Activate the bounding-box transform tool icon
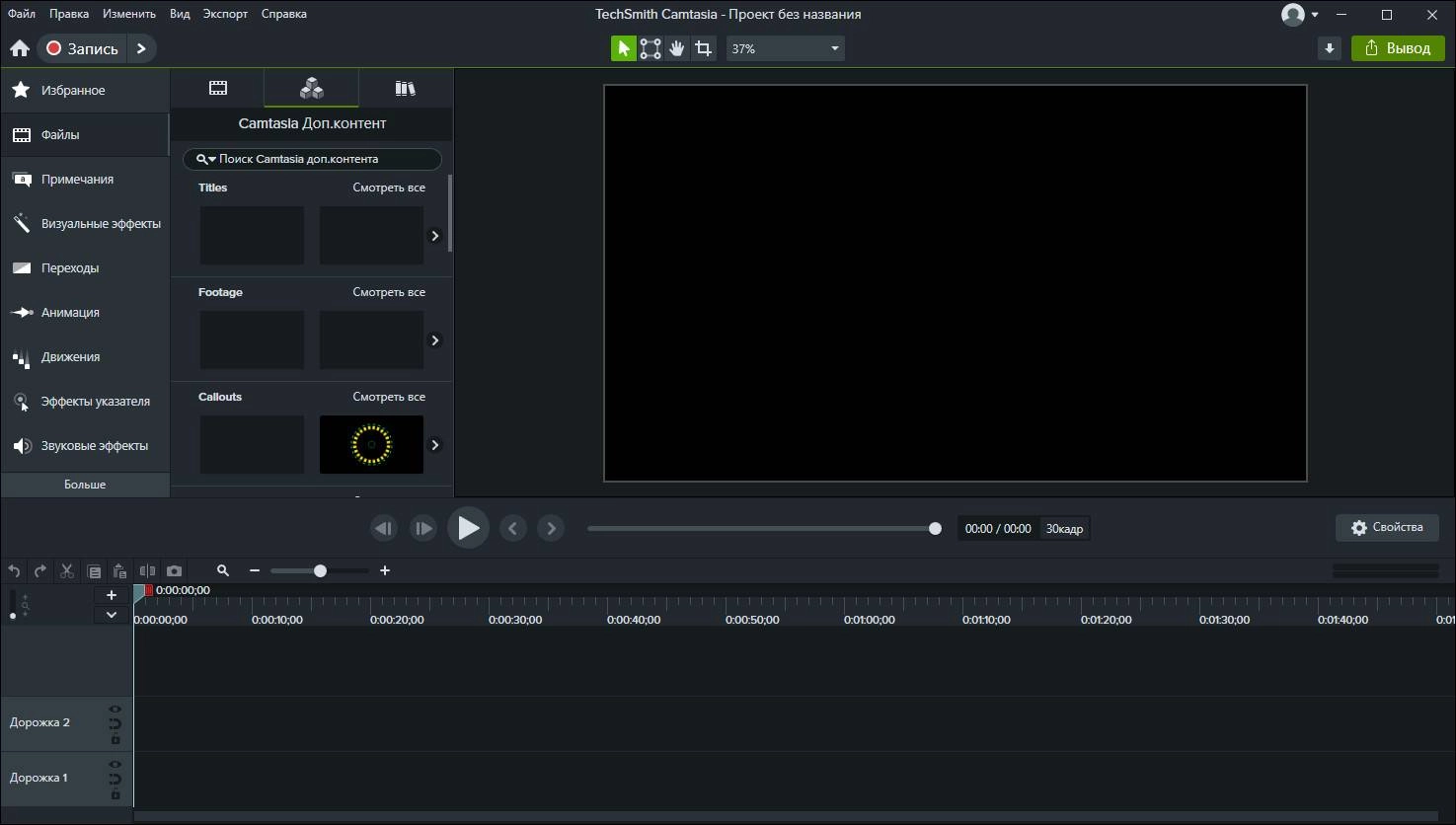 coord(650,48)
